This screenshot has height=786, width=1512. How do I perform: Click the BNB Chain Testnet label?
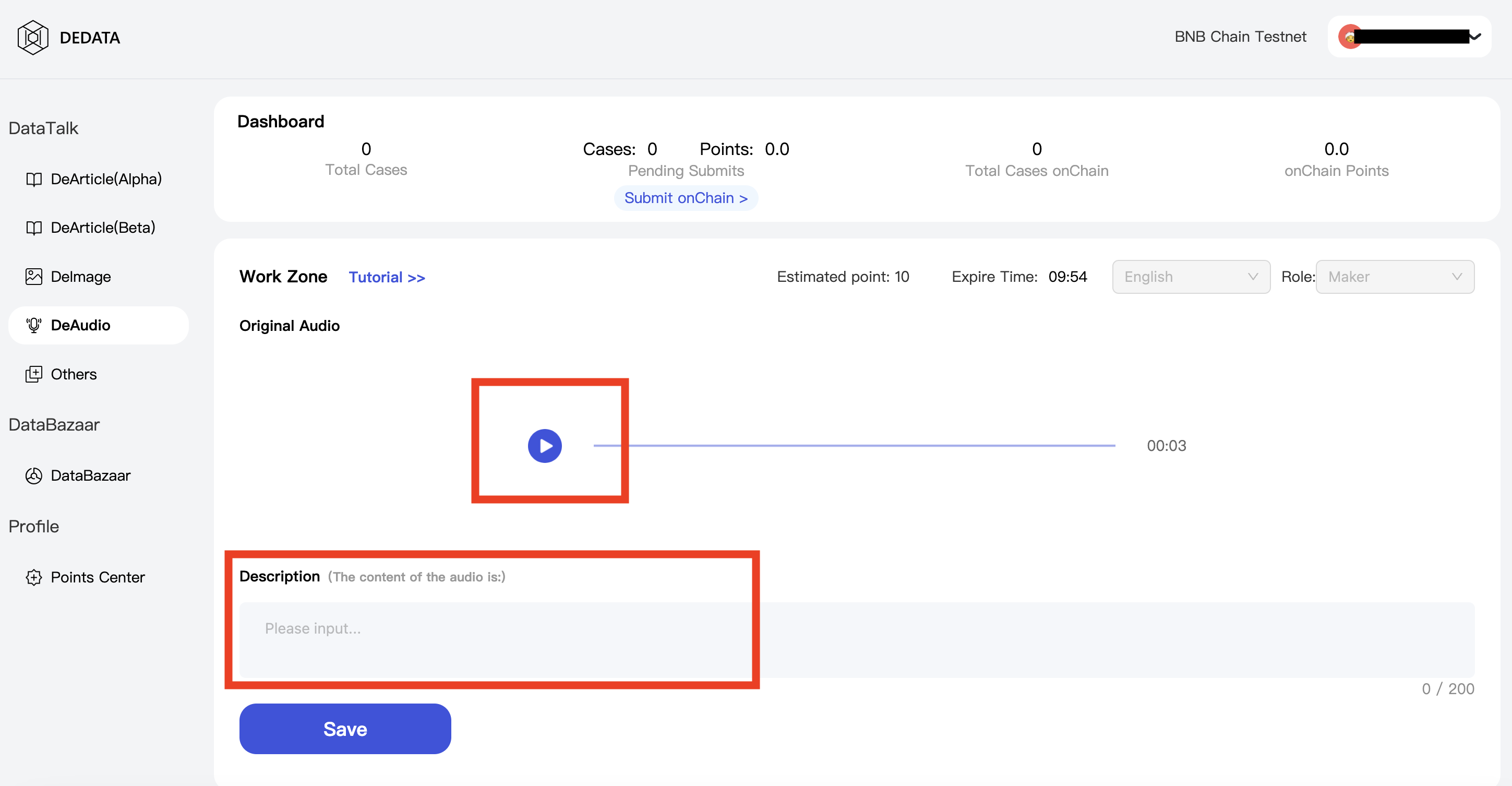pos(1240,37)
